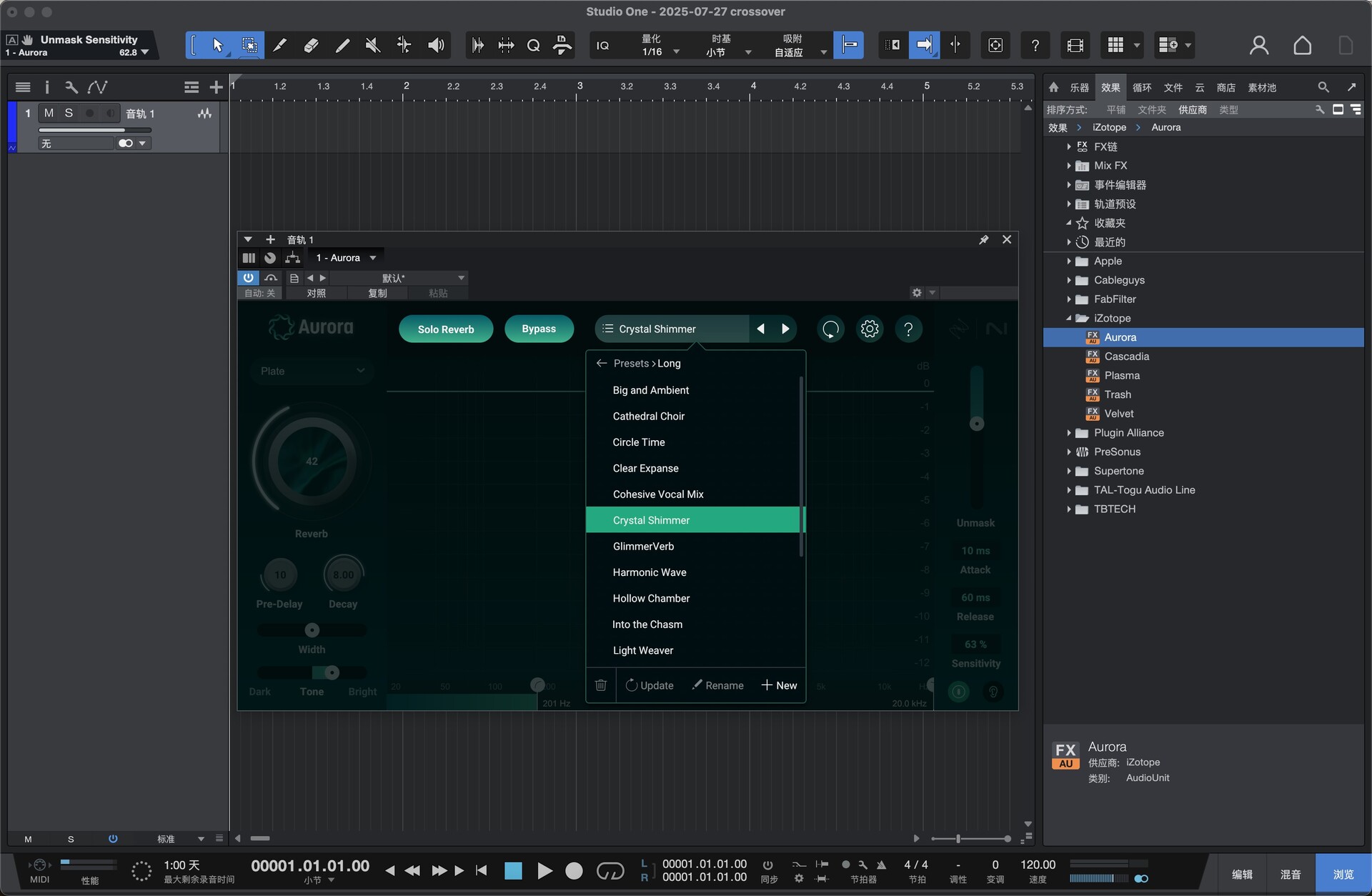Solo track 1 with S button

coord(69,113)
